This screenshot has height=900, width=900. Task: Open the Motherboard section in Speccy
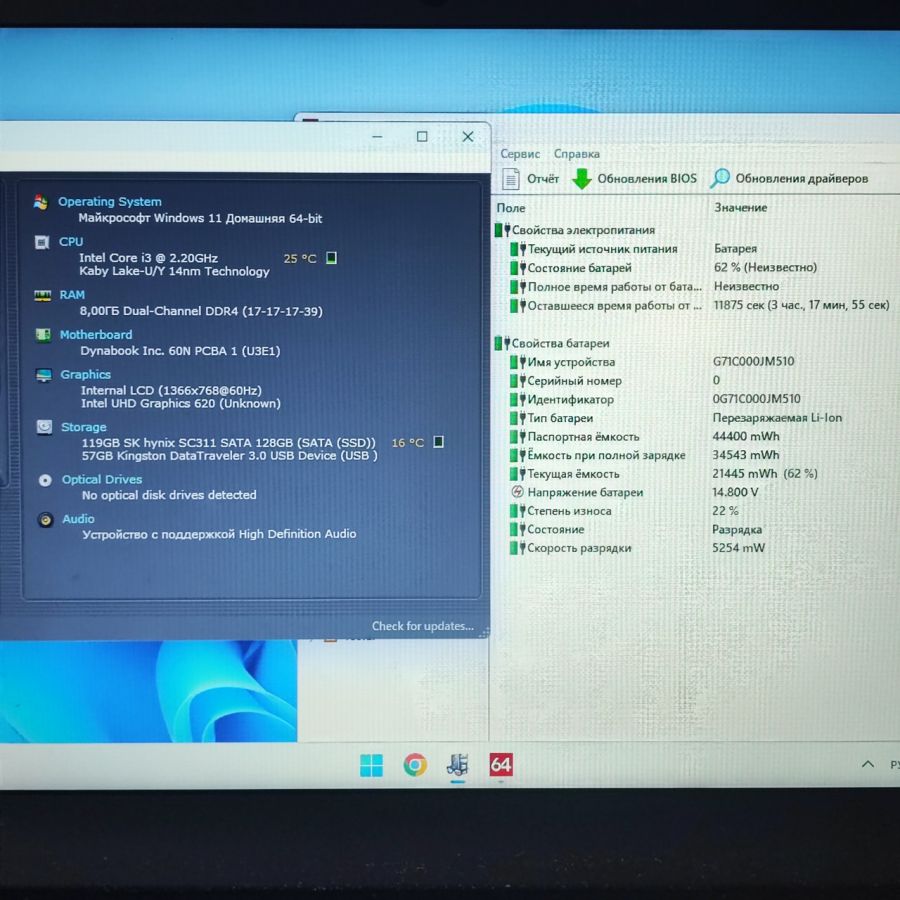click(96, 335)
